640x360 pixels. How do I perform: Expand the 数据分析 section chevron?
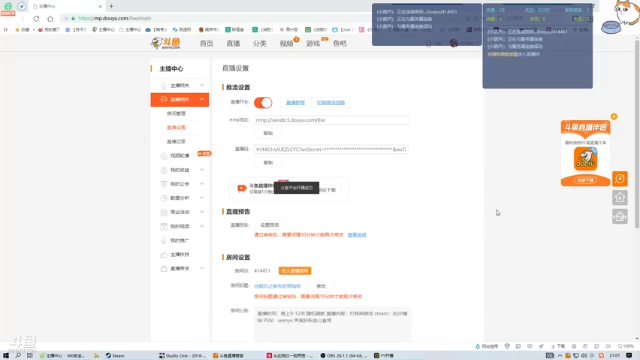(x=202, y=198)
